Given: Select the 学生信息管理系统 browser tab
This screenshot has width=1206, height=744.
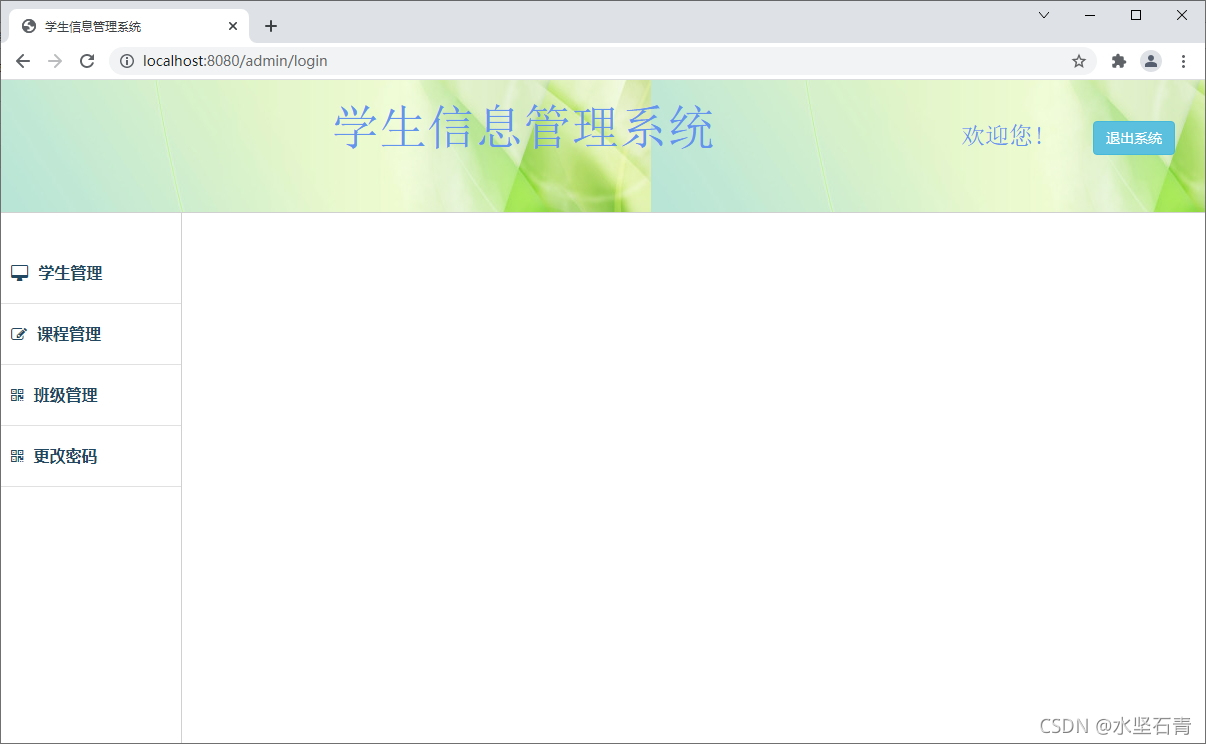Looking at the screenshot, I should coord(129,26).
